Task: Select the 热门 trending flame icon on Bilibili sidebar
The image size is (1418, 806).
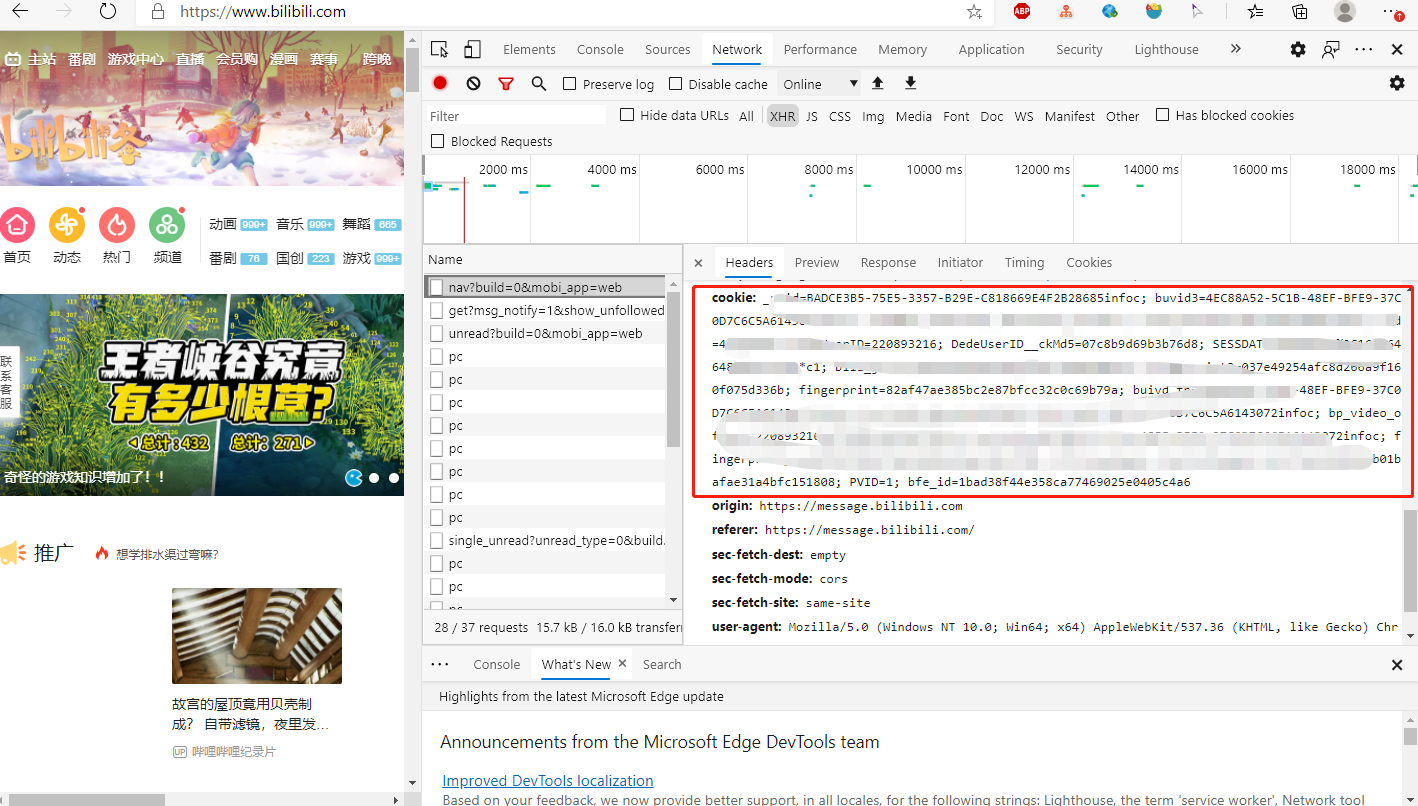Action: tap(116, 225)
